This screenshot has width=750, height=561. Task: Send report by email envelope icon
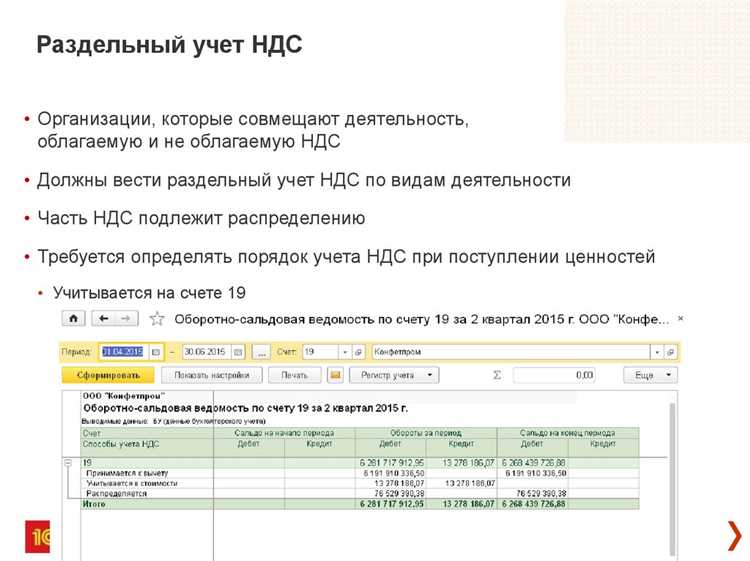click(x=335, y=375)
